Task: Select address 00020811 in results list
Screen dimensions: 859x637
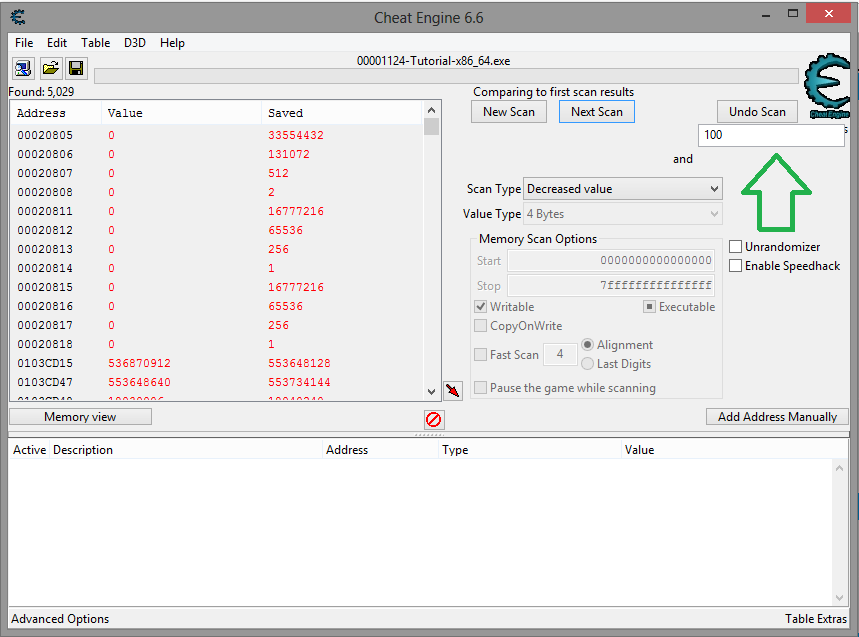Action: (45, 211)
